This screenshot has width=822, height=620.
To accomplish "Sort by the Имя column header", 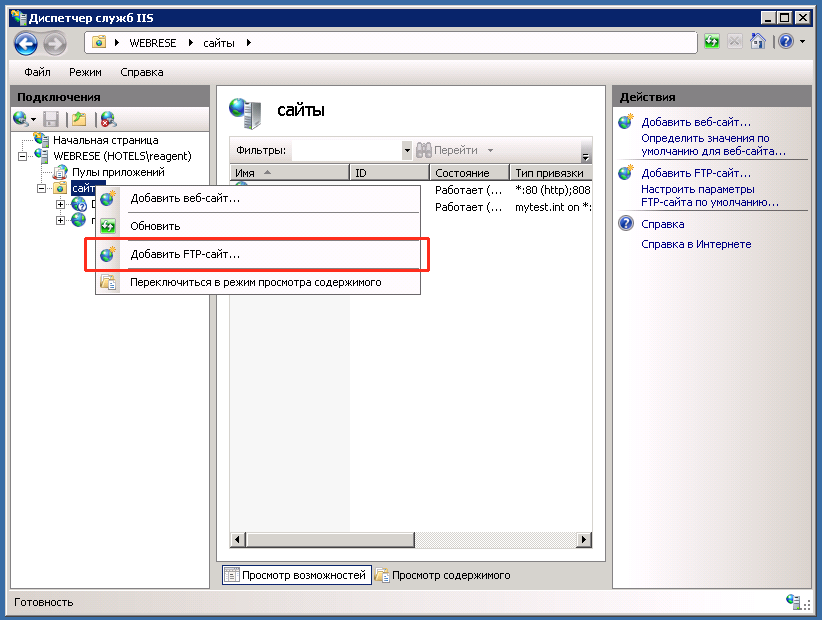I will pyautogui.click(x=289, y=172).
